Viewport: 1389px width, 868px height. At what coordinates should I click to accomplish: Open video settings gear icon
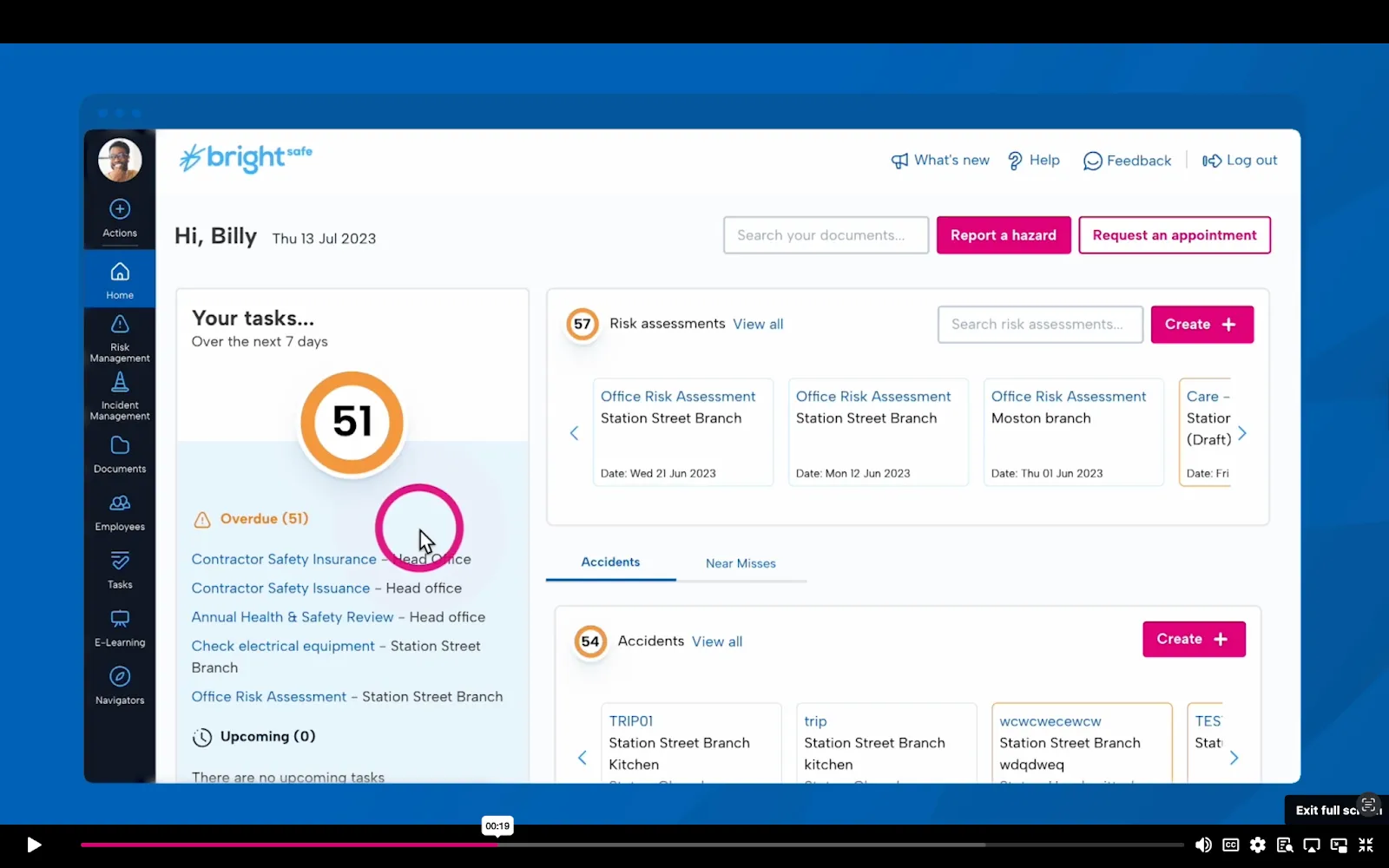coord(1258,845)
